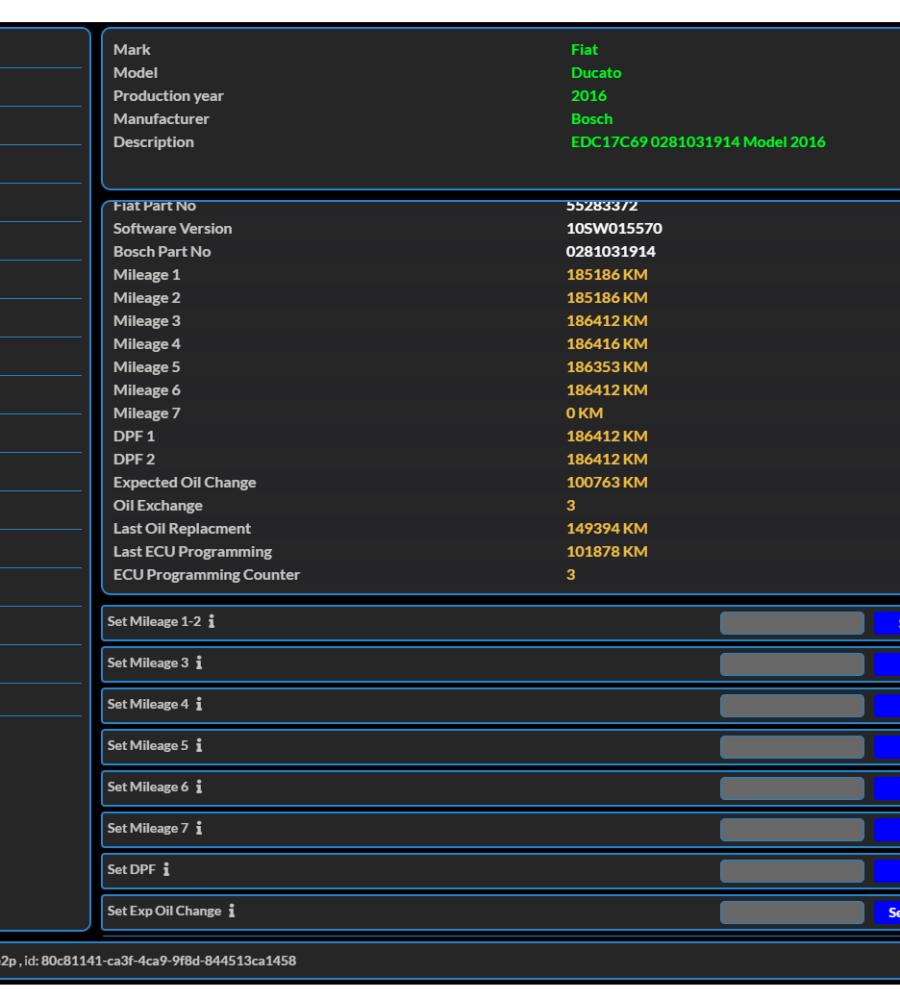
Task: Focus the Set Mileage 6 value field
Action: [x=791, y=788]
